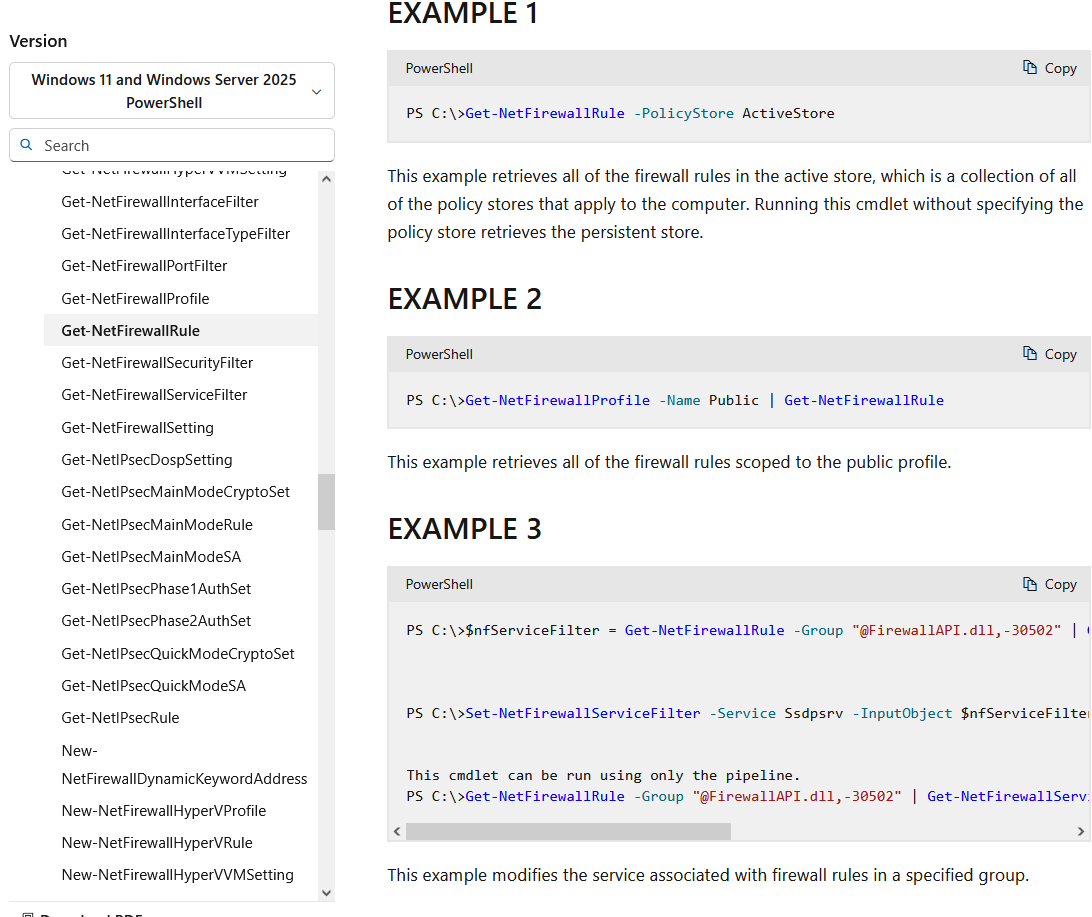Open New-NetFirewallHyperVProfile in sidebar
This screenshot has width=1092, height=917.
click(164, 810)
